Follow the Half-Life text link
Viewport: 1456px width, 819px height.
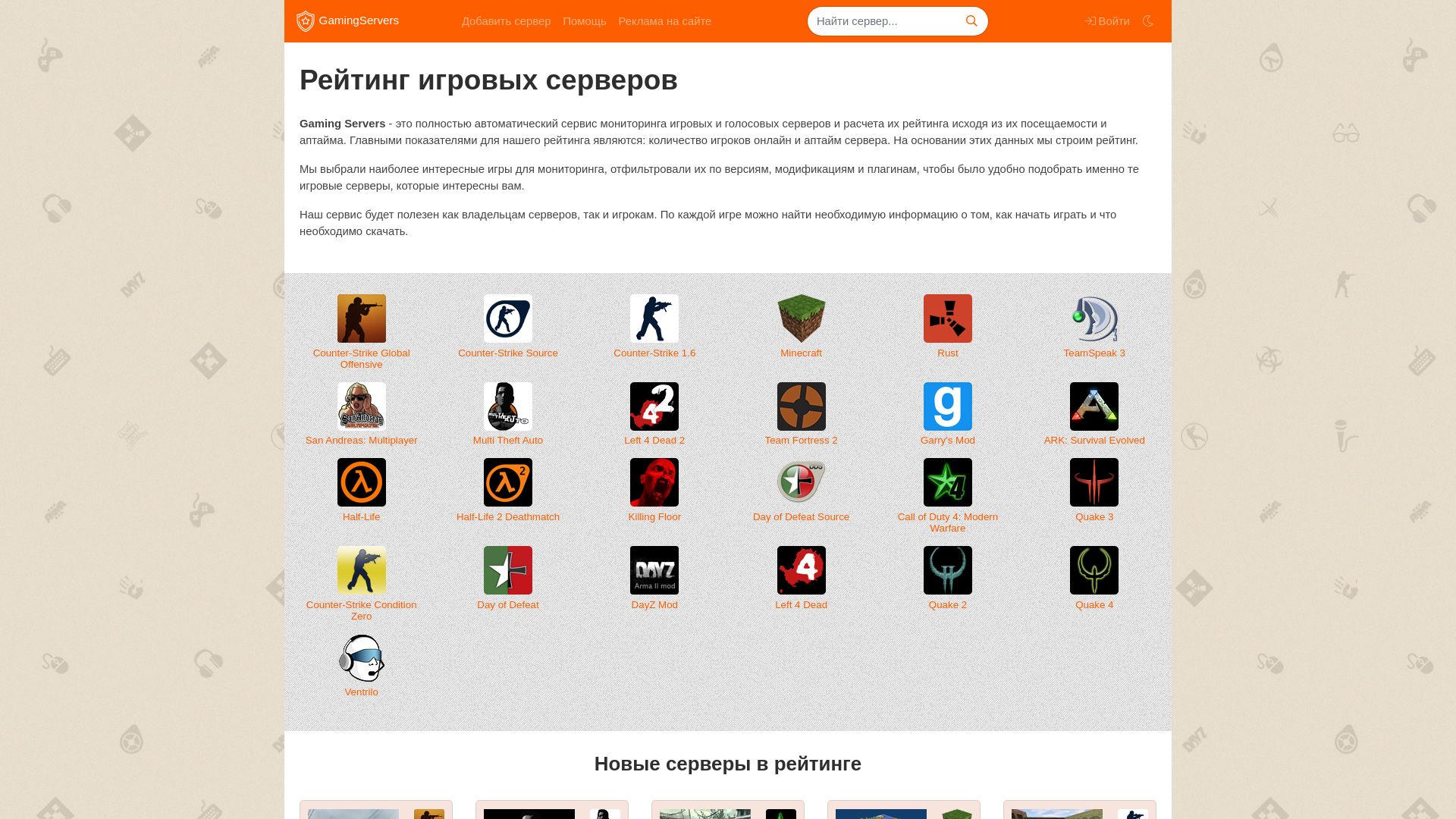(362, 517)
